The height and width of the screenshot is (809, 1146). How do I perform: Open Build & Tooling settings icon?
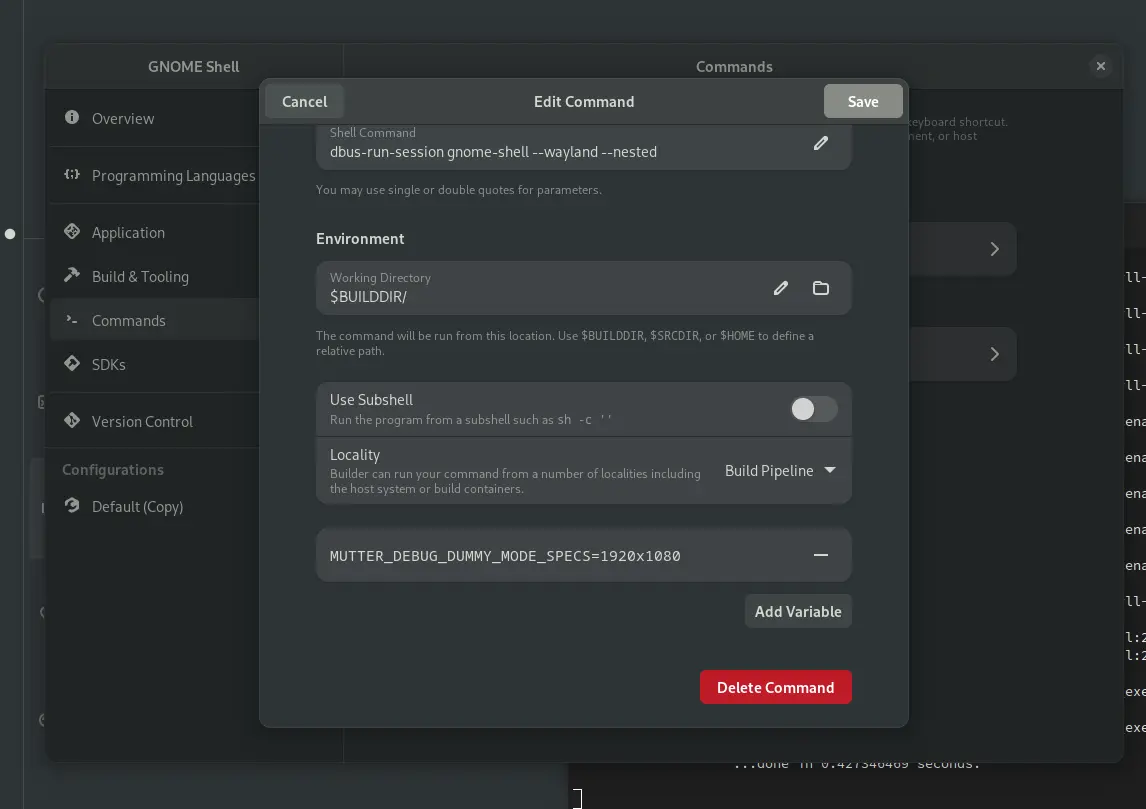(71, 276)
